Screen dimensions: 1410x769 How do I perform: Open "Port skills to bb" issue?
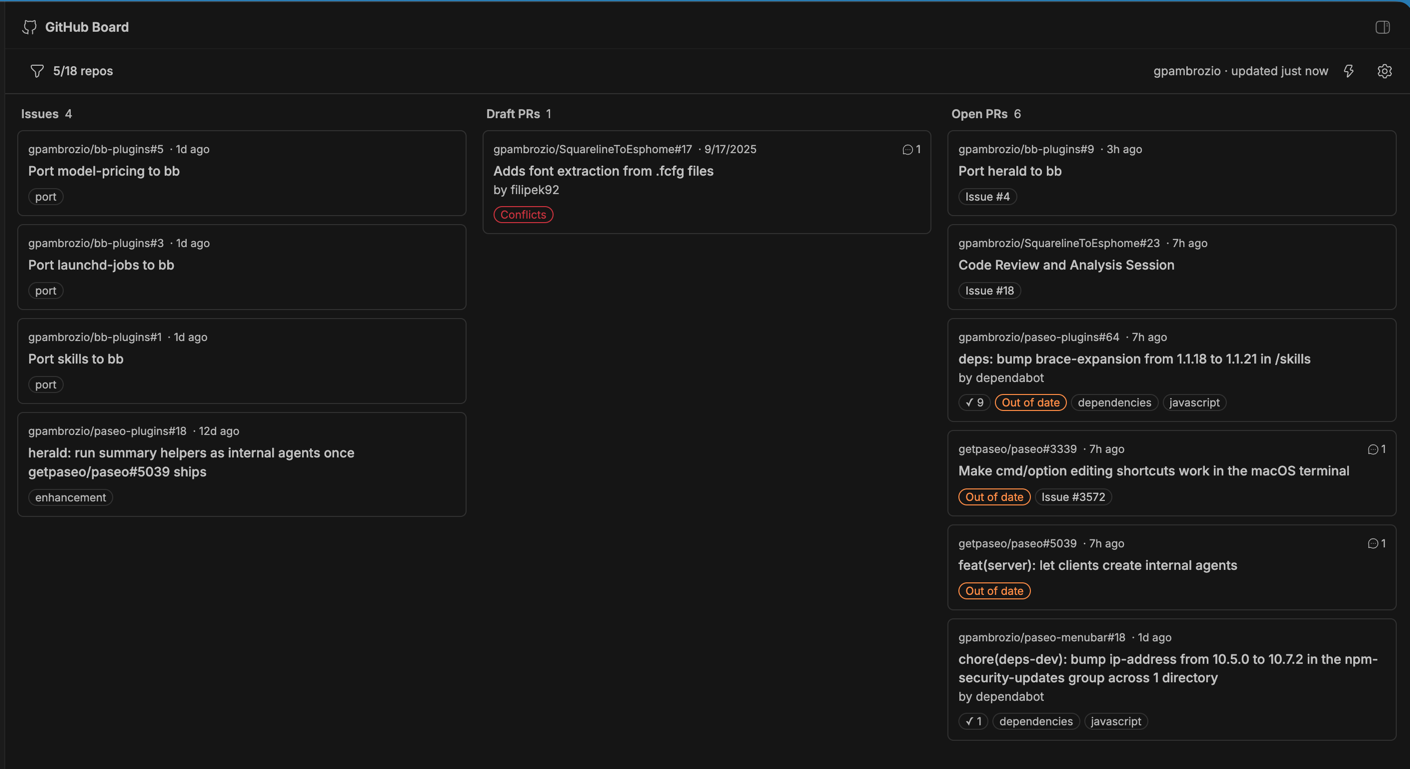click(76, 359)
